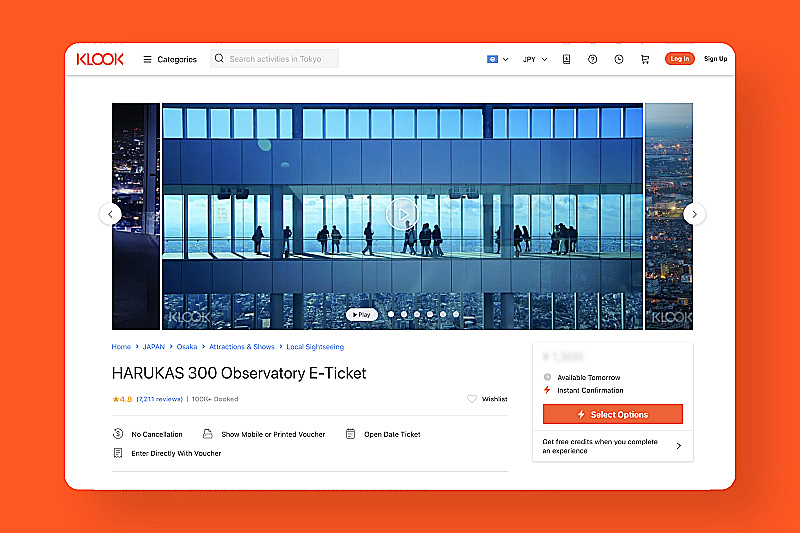
Task: Click the Instant Confirmation text
Action: point(590,391)
